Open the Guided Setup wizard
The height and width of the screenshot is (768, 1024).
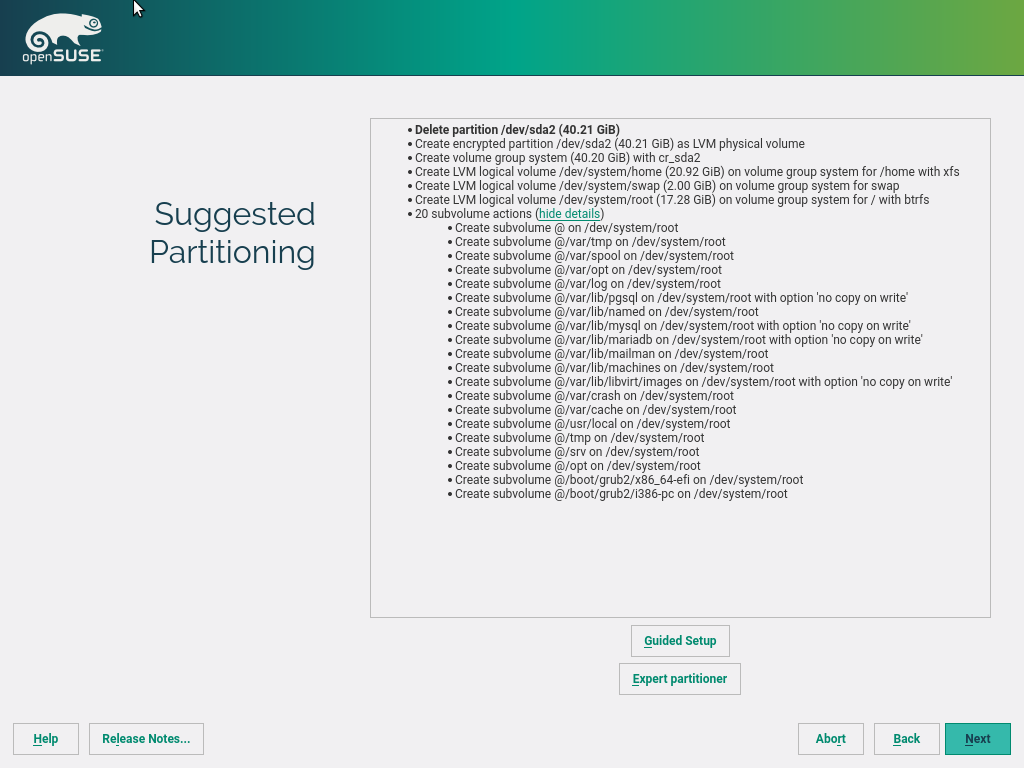tap(680, 641)
